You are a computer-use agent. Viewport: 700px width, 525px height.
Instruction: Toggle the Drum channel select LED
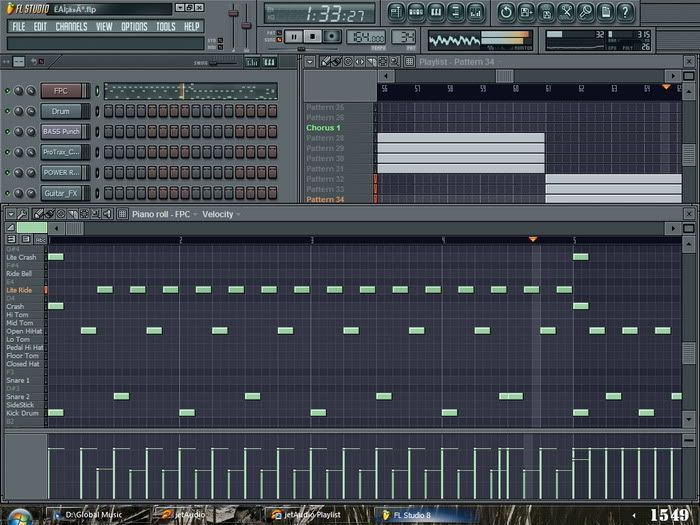(97, 111)
